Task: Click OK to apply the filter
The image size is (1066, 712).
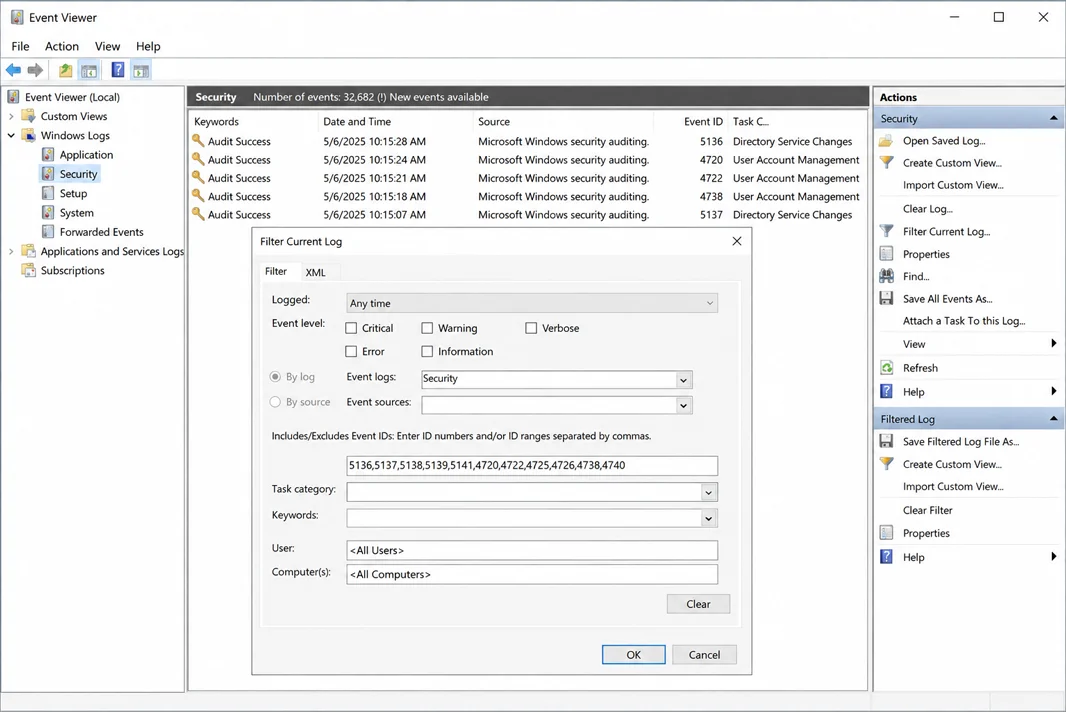Action: click(x=634, y=654)
